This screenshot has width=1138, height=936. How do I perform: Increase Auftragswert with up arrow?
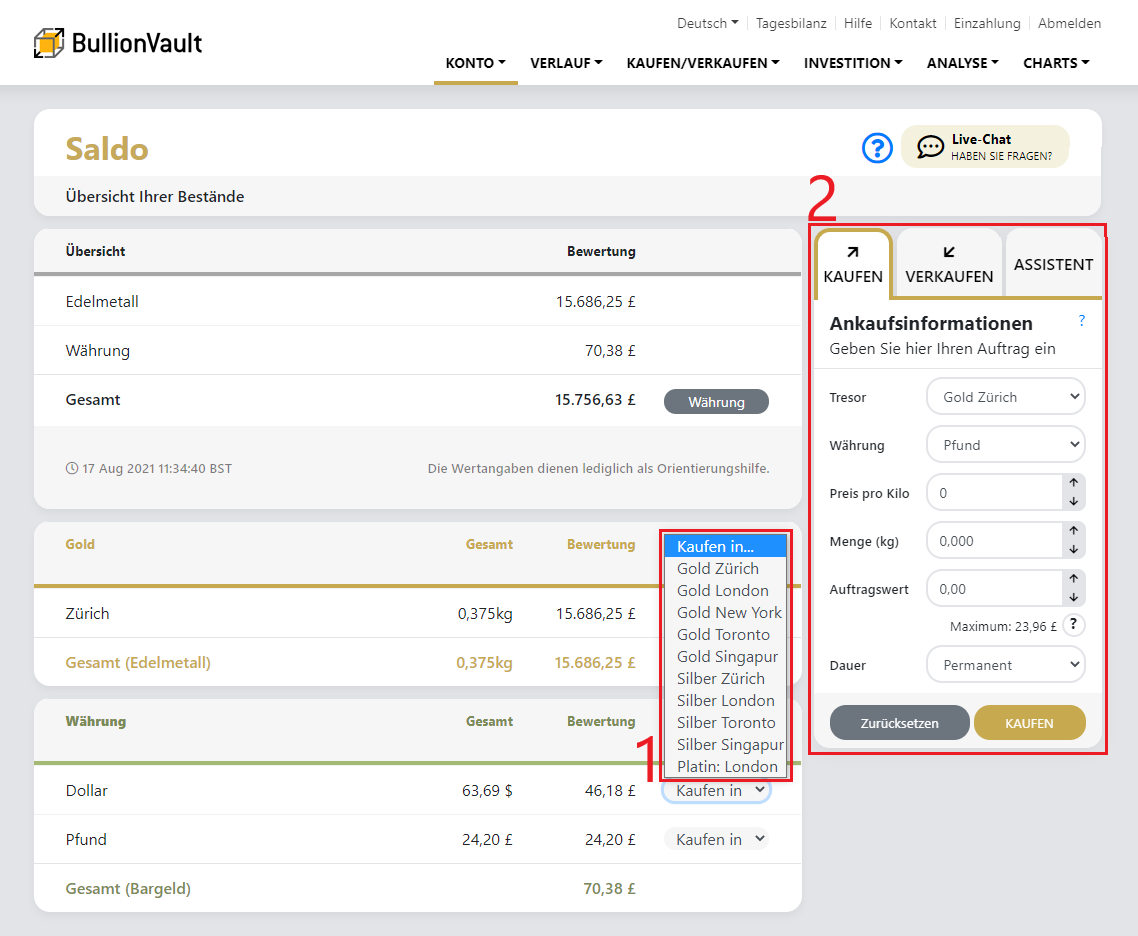[1073, 579]
